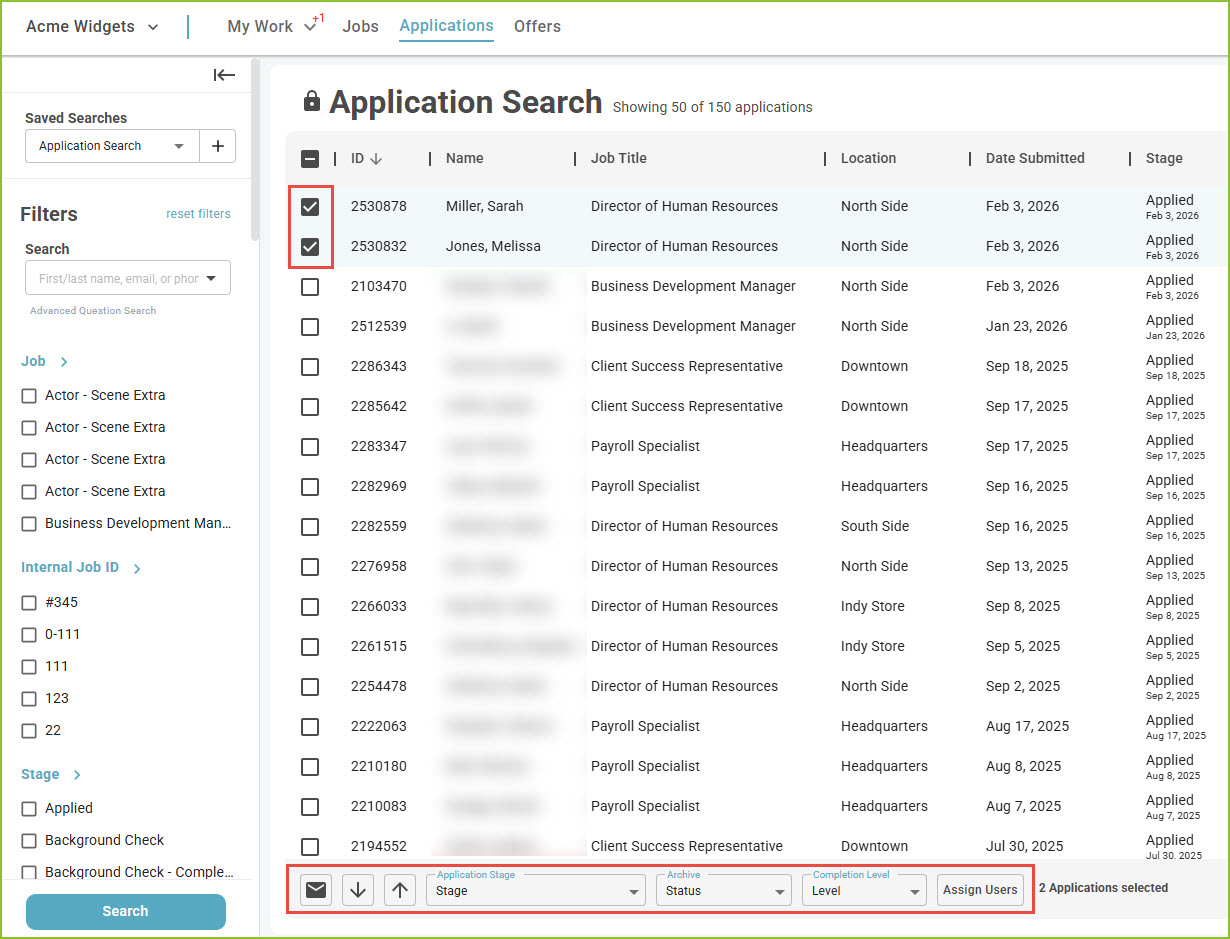The image size is (1230, 939).
Task: Click the reset filters link
Action: [198, 214]
